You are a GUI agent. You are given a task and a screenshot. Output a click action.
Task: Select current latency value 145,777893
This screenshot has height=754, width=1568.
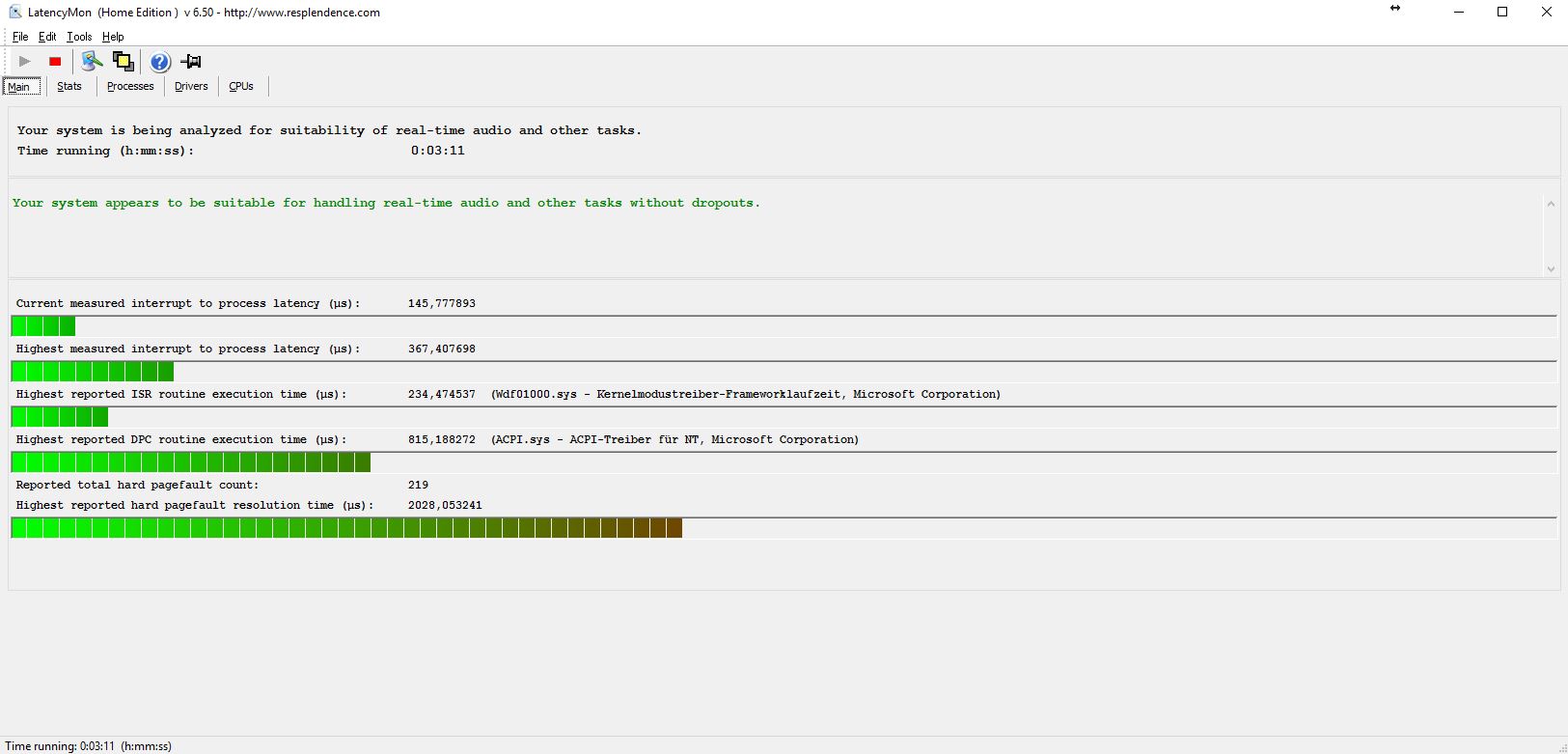(x=442, y=303)
